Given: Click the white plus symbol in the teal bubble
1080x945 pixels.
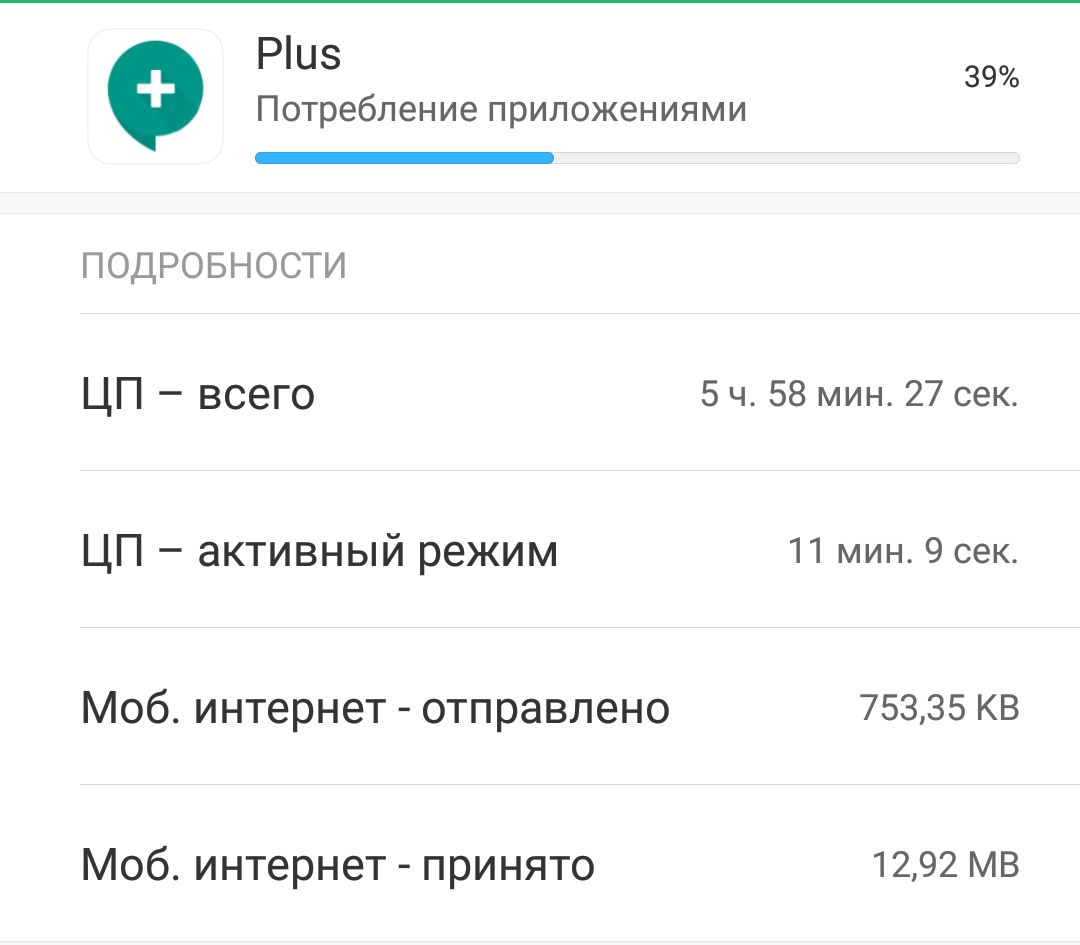Looking at the screenshot, I should click(155, 91).
